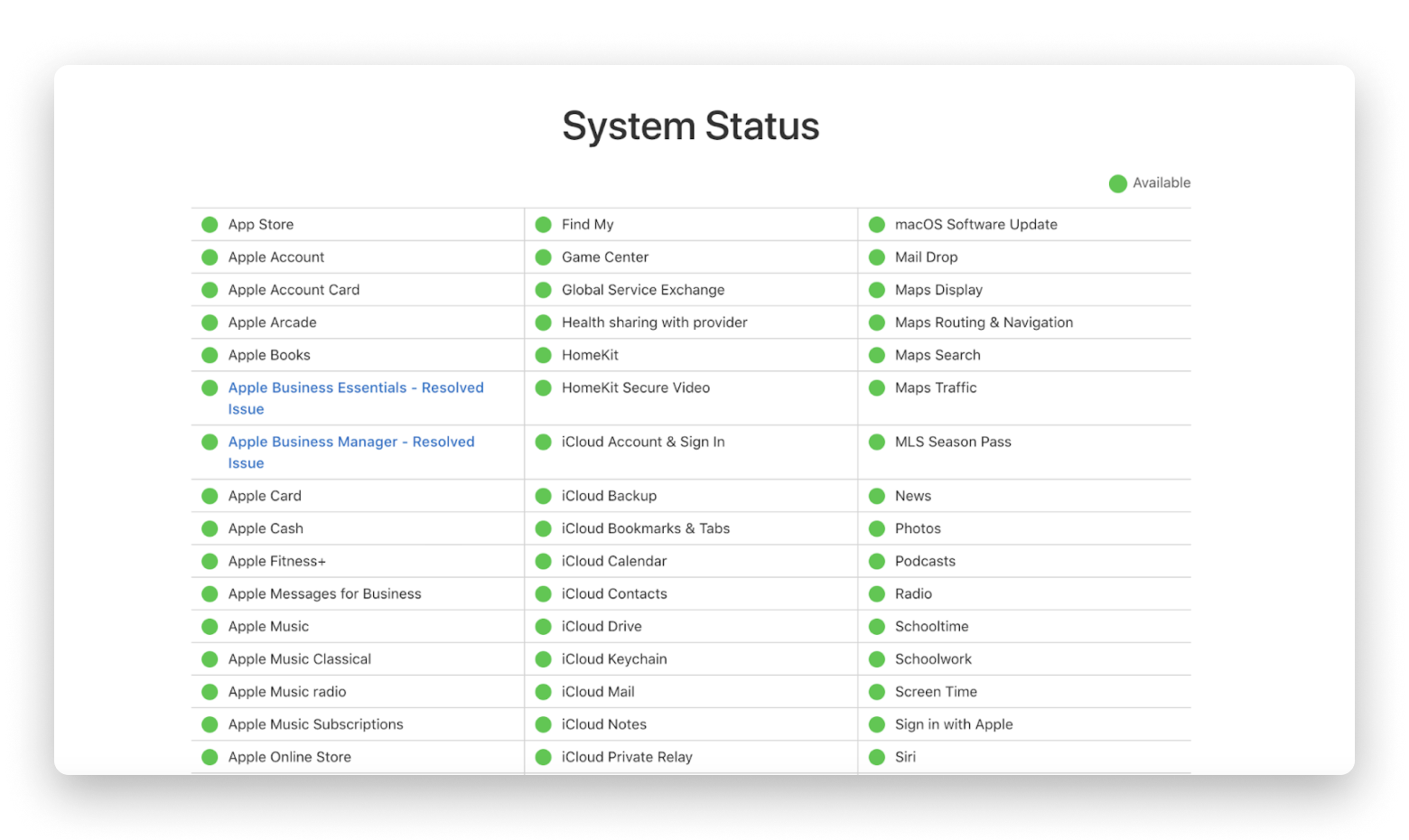Select the Apple Music radio text
The image size is (1409, 840).
[287, 692]
